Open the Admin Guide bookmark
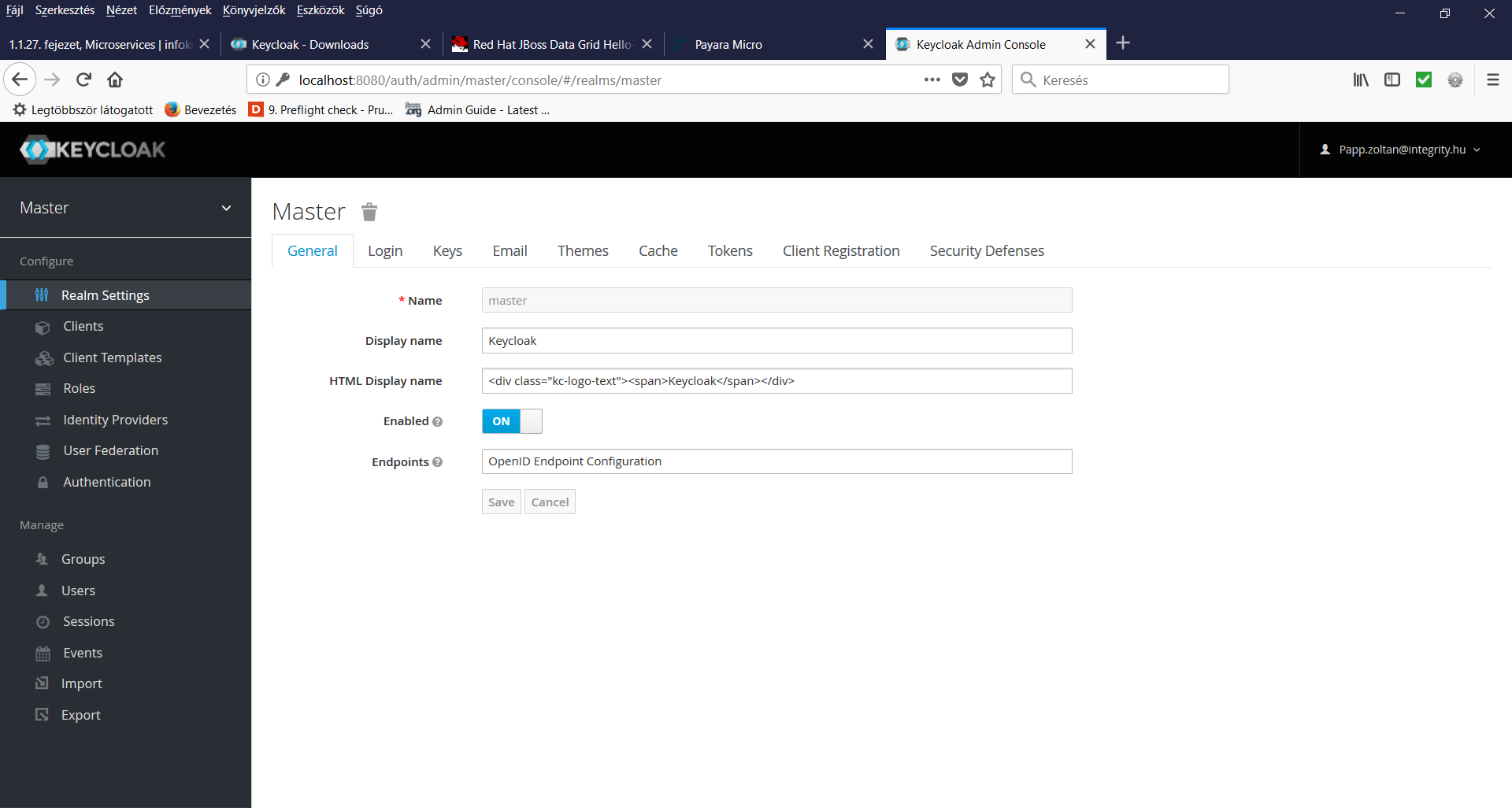The width and height of the screenshot is (1512, 811). (x=477, y=110)
